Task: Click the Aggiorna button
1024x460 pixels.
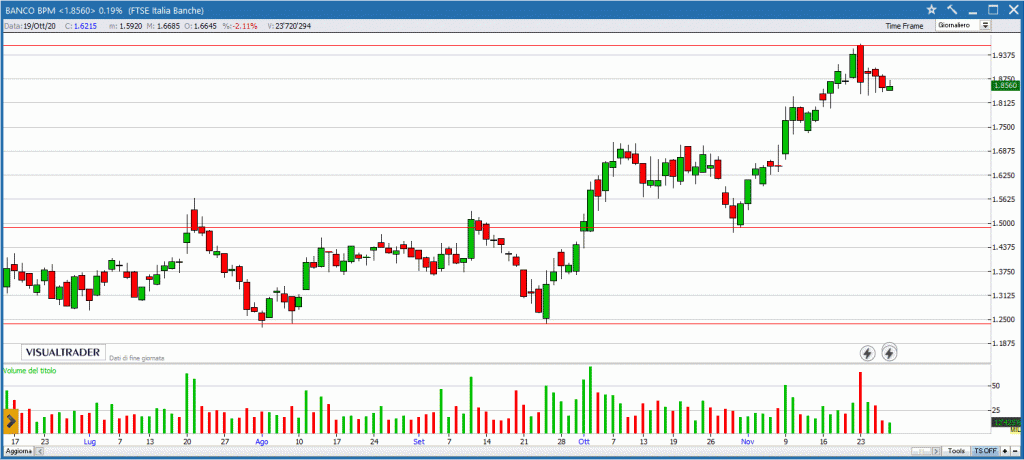Action: (x=18, y=452)
